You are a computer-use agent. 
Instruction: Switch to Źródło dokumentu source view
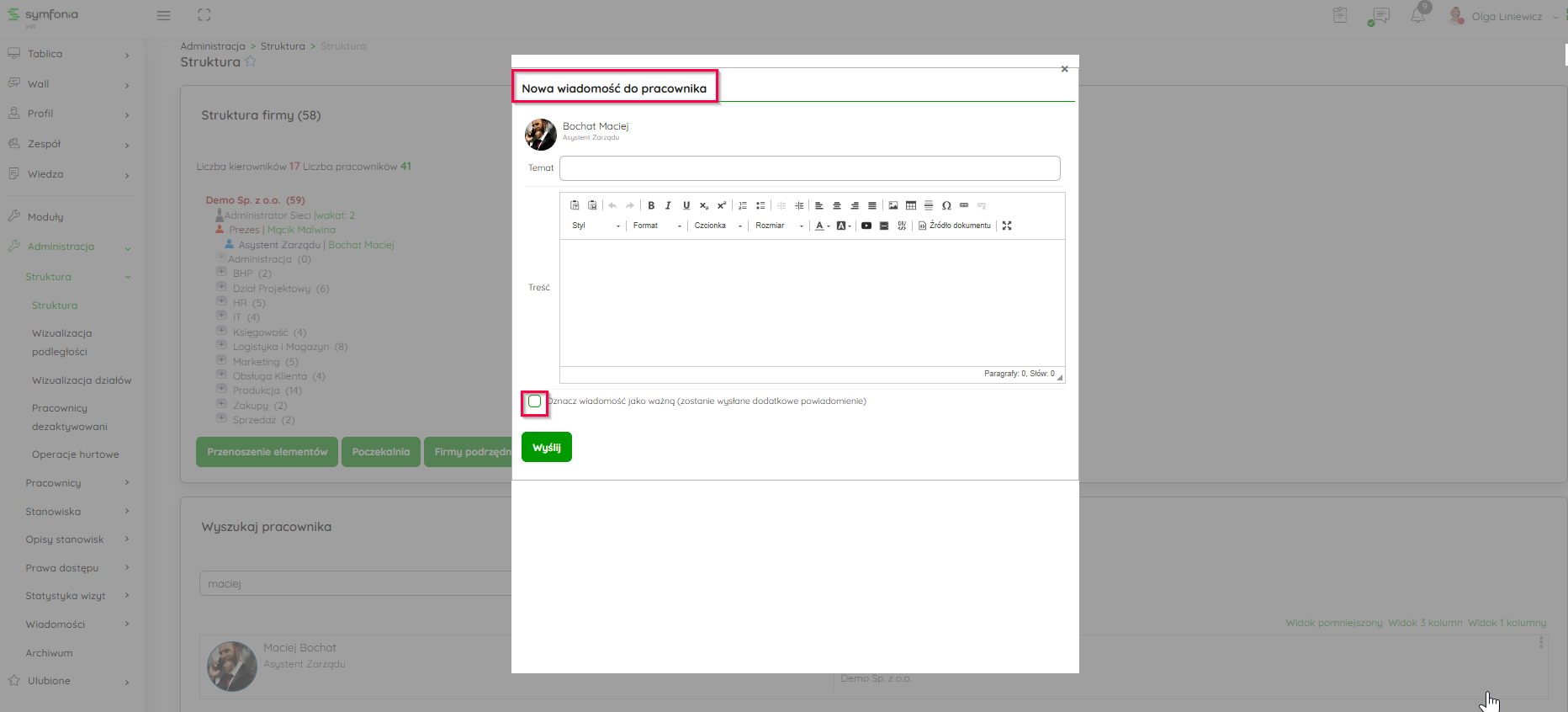coord(955,226)
